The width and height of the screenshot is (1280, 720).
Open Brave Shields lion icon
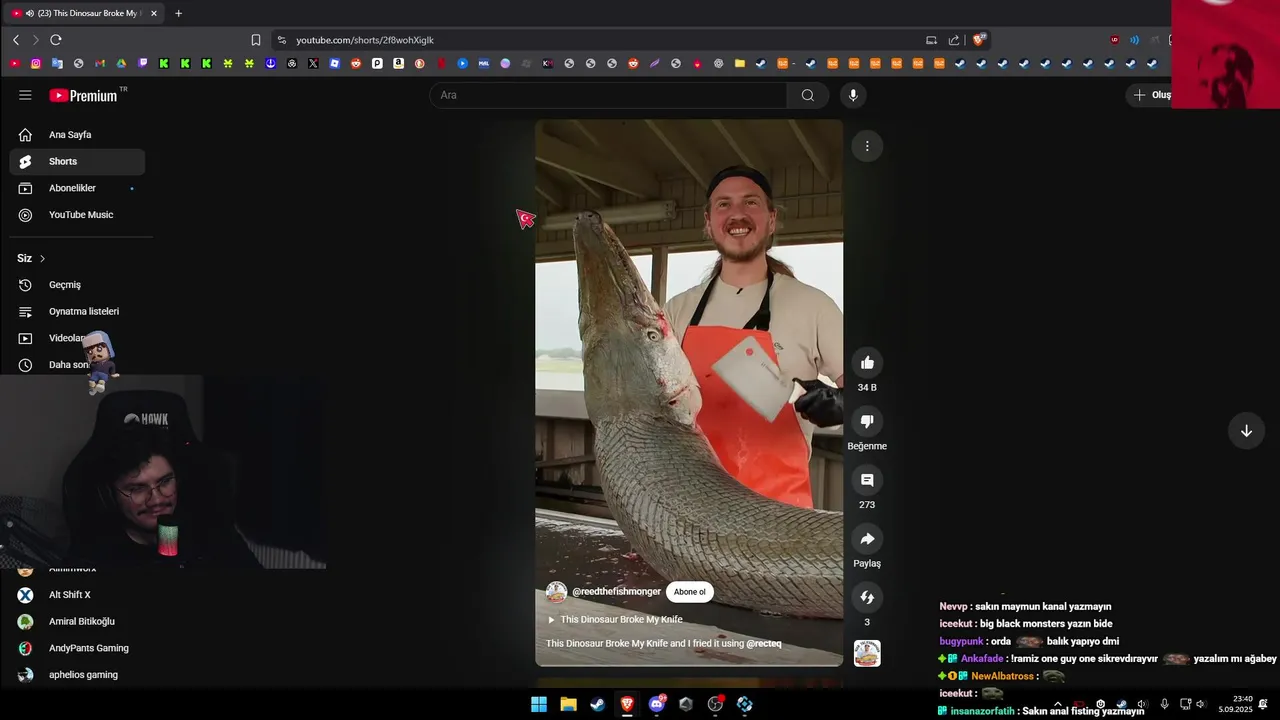click(x=979, y=40)
